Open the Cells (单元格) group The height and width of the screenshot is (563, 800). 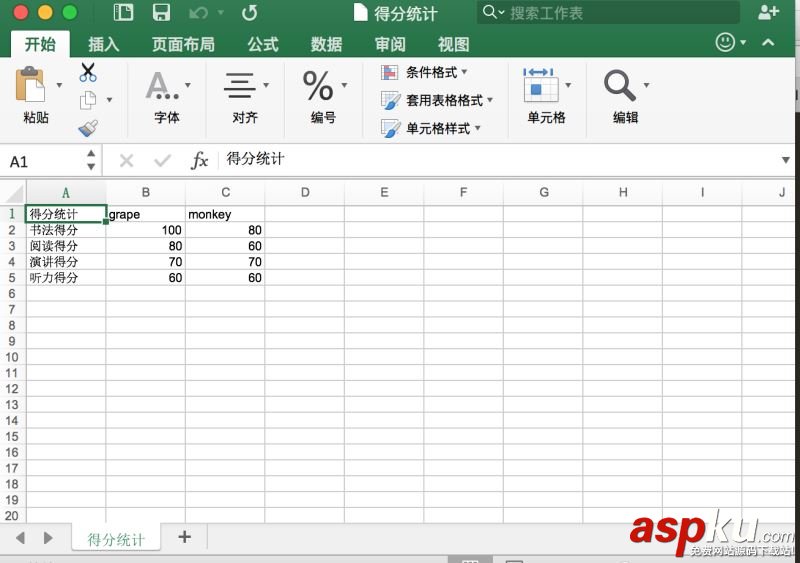pos(546,96)
